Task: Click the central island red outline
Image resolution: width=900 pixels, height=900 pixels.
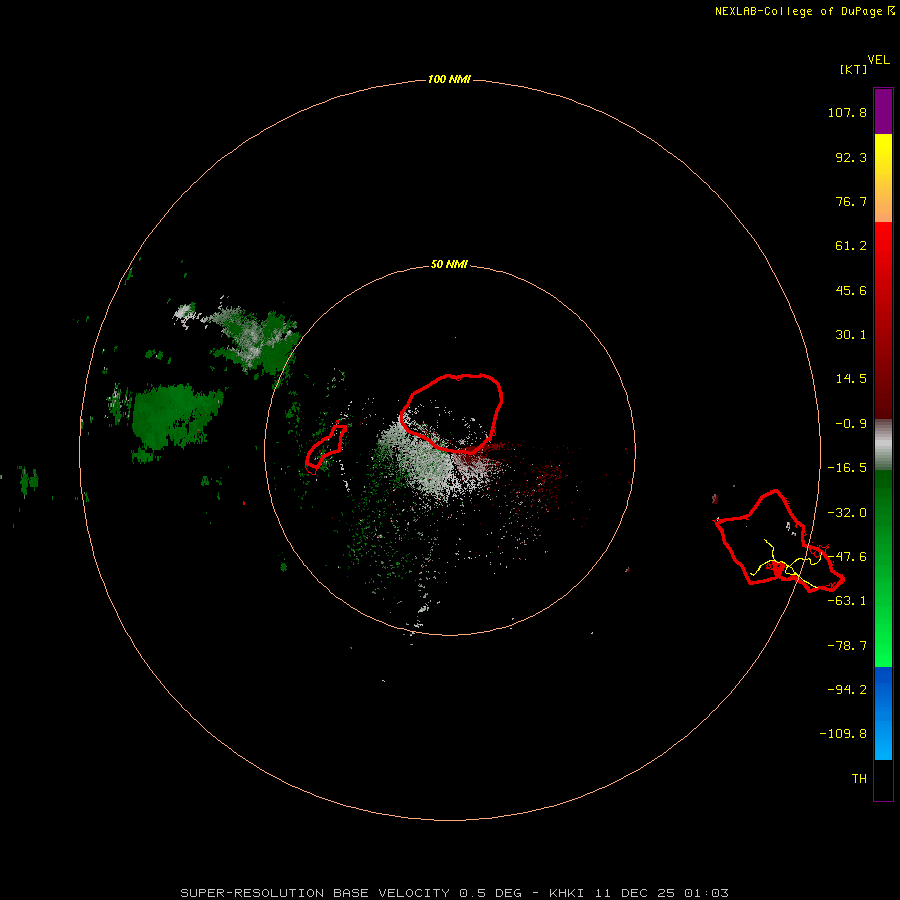Action: tap(452, 413)
